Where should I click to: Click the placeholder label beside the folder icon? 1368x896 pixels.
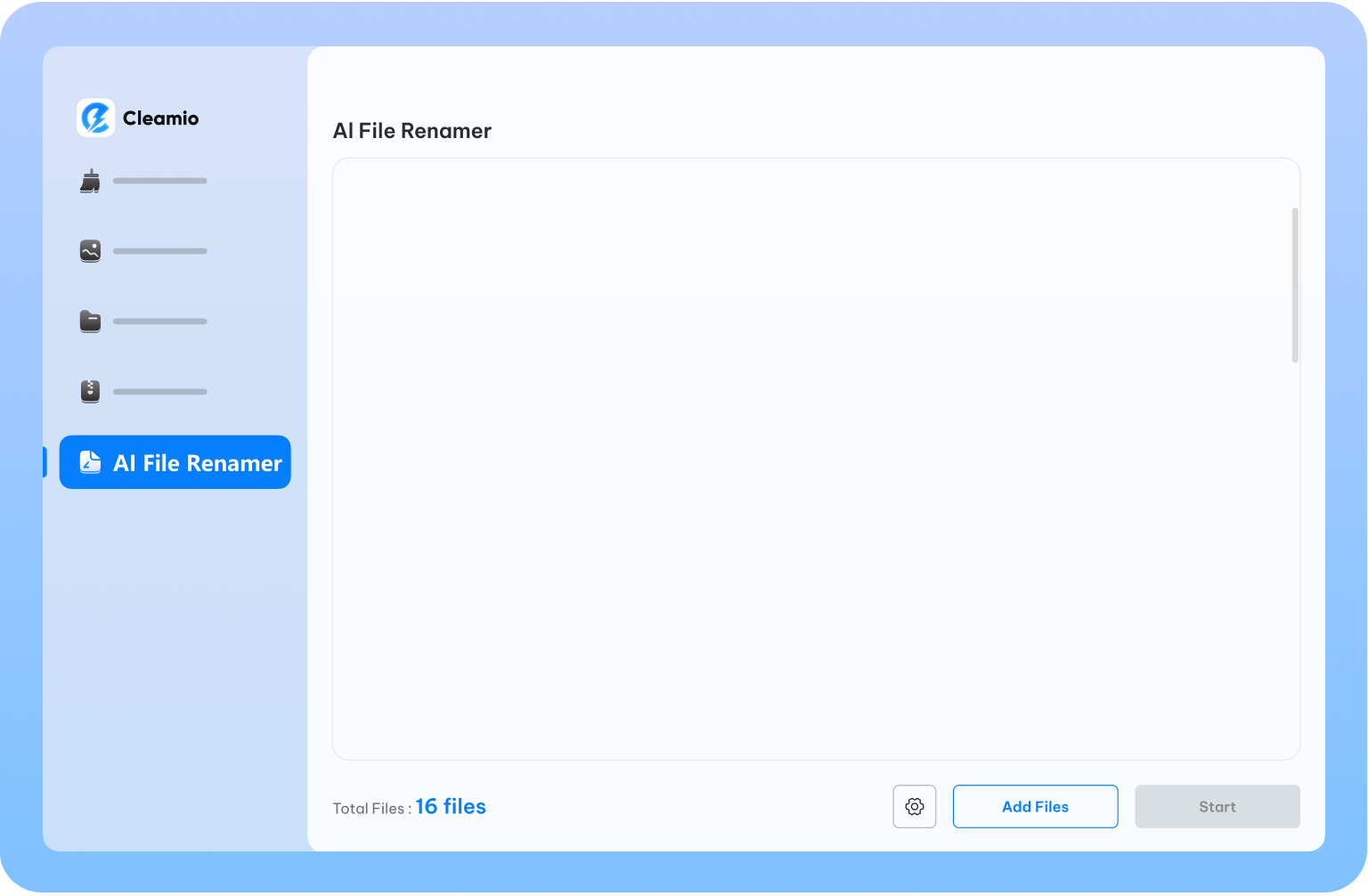(160, 322)
